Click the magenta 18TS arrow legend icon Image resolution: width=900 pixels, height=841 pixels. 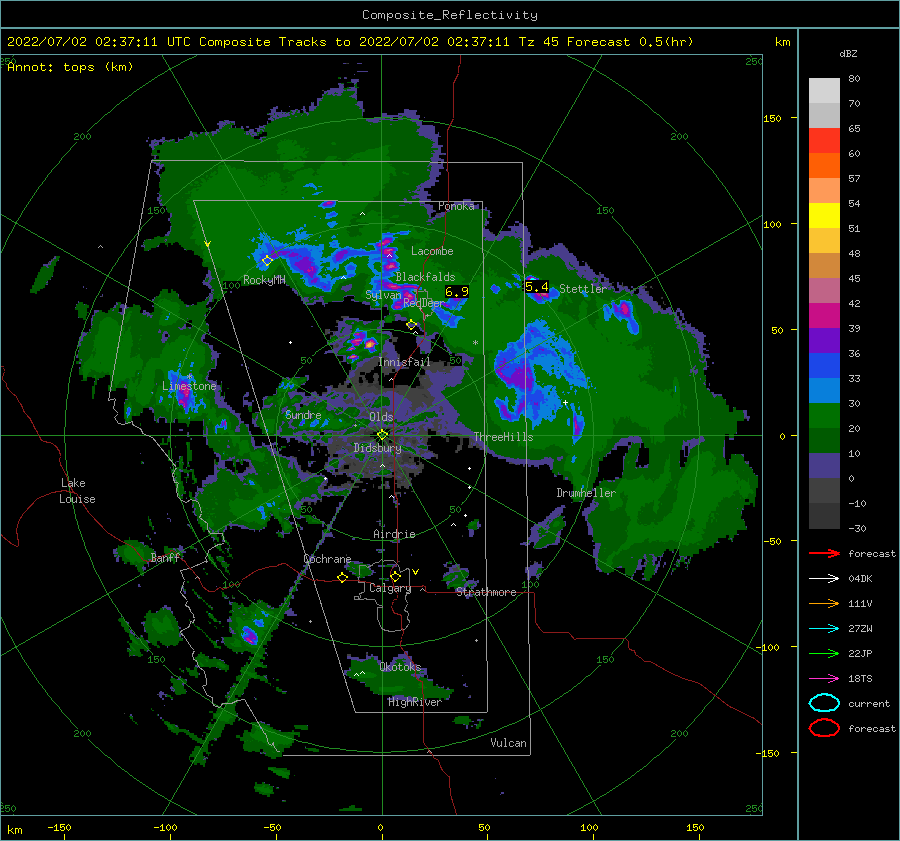pyautogui.click(x=824, y=679)
